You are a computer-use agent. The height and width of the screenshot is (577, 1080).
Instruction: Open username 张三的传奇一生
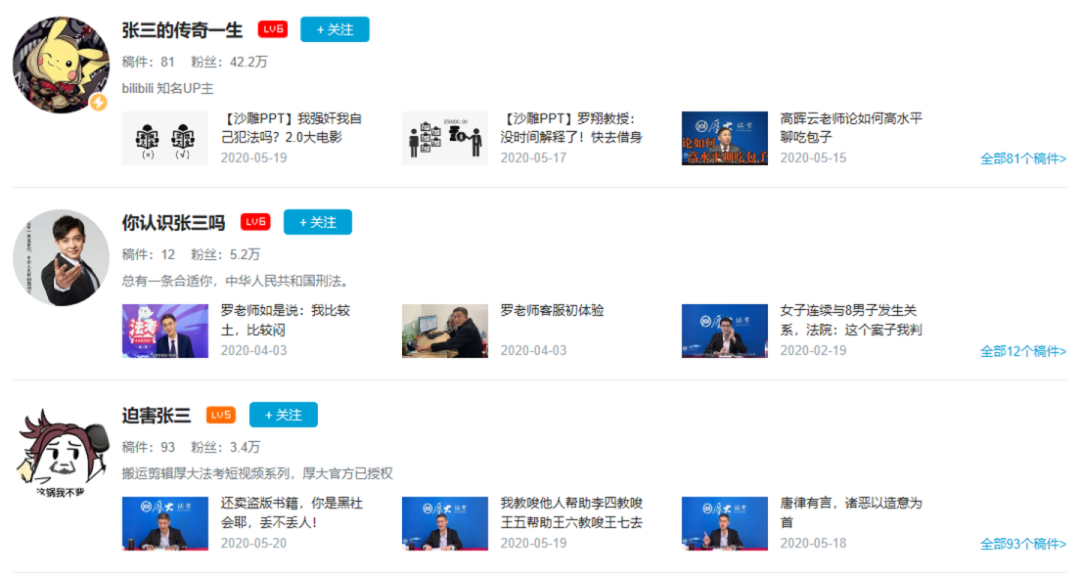click(183, 30)
